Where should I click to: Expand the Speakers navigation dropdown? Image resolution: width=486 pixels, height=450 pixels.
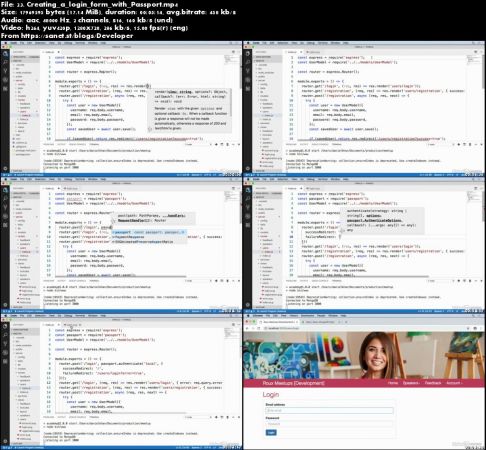(x=411, y=383)
